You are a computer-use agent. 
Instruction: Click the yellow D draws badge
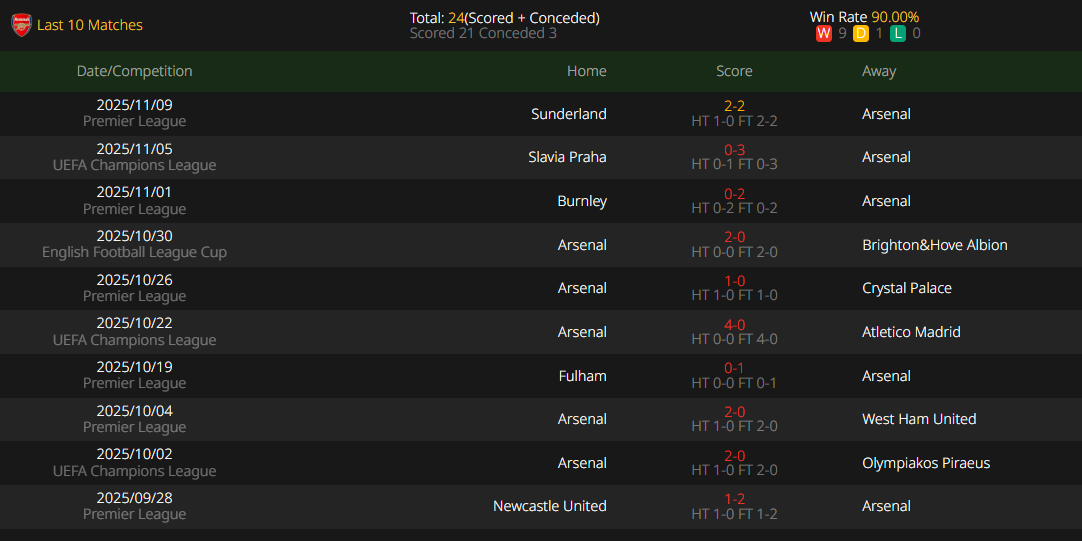(x=861, y=34)
